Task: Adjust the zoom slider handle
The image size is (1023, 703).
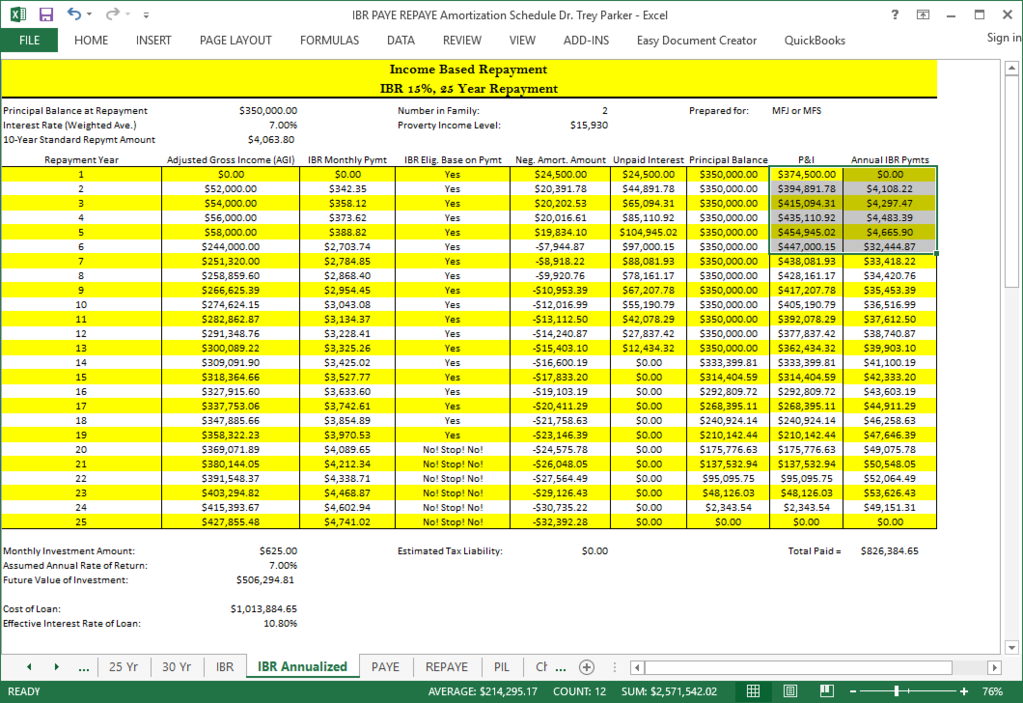Action: click(x=896, y=691)
